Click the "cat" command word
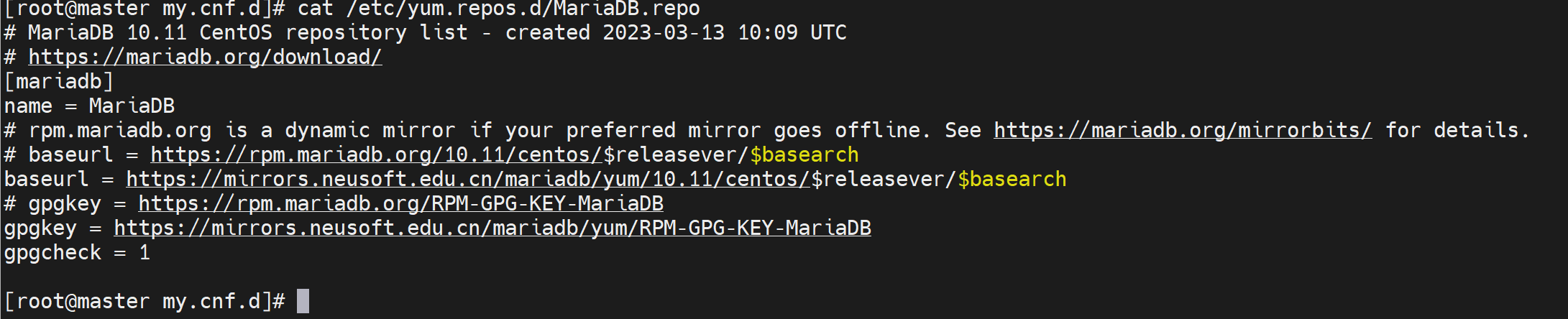The image size is (1568, 319). tap(315, 9)
